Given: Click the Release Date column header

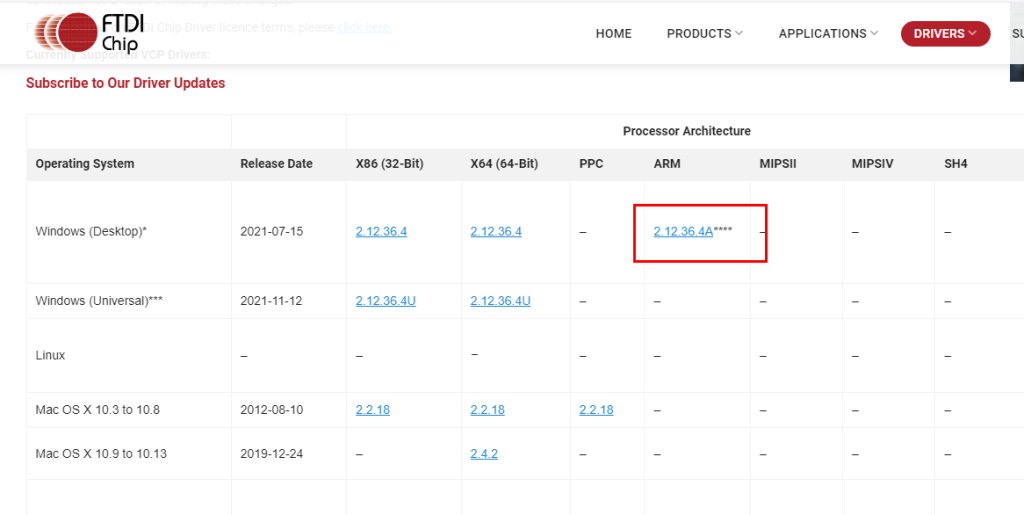Looking at the screenshot, I should click(276, 164).
